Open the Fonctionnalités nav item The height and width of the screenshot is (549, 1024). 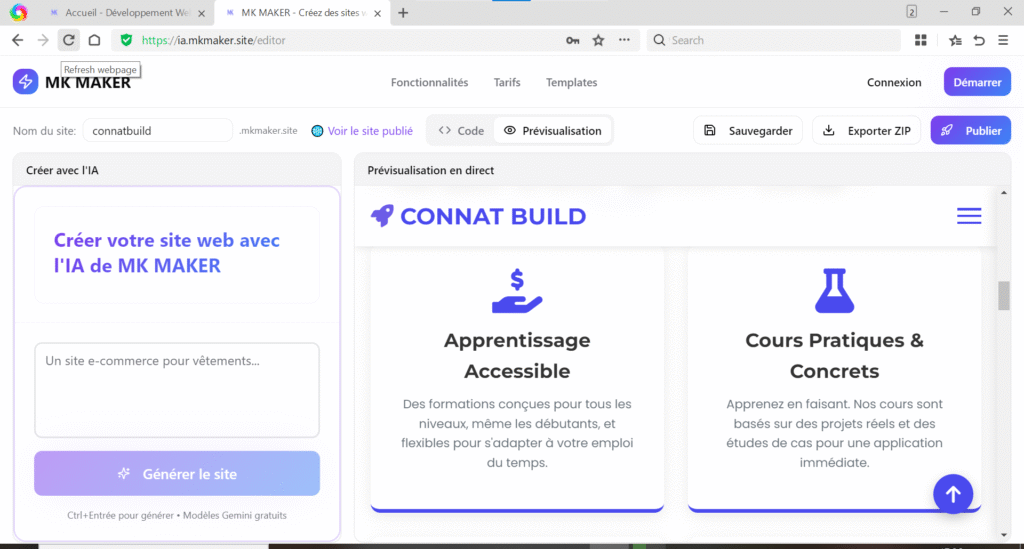pyautogui.click(x=429, y=83)
